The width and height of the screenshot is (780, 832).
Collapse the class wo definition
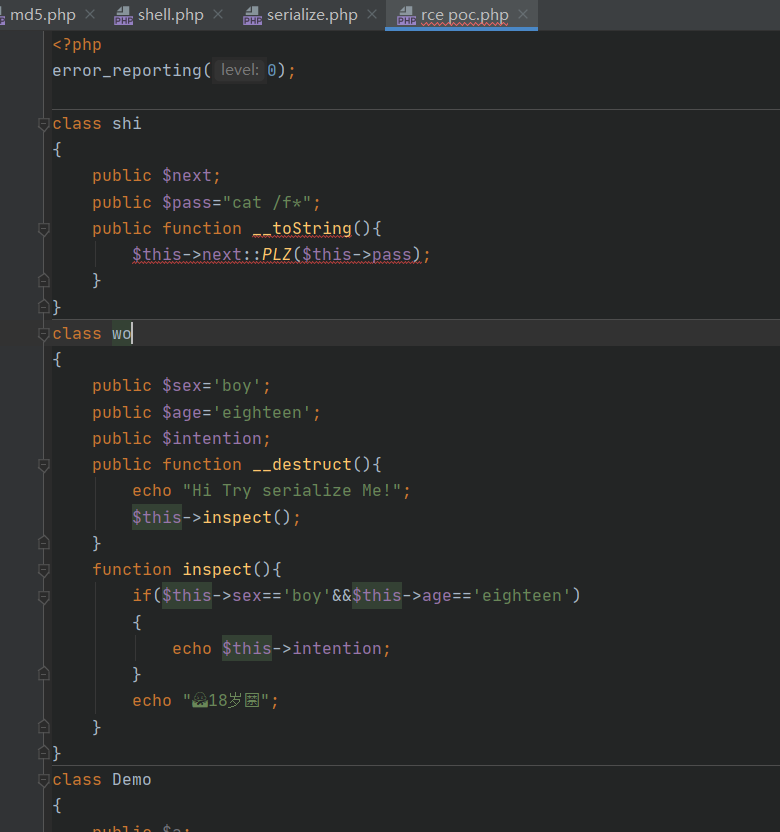[43, 334]
